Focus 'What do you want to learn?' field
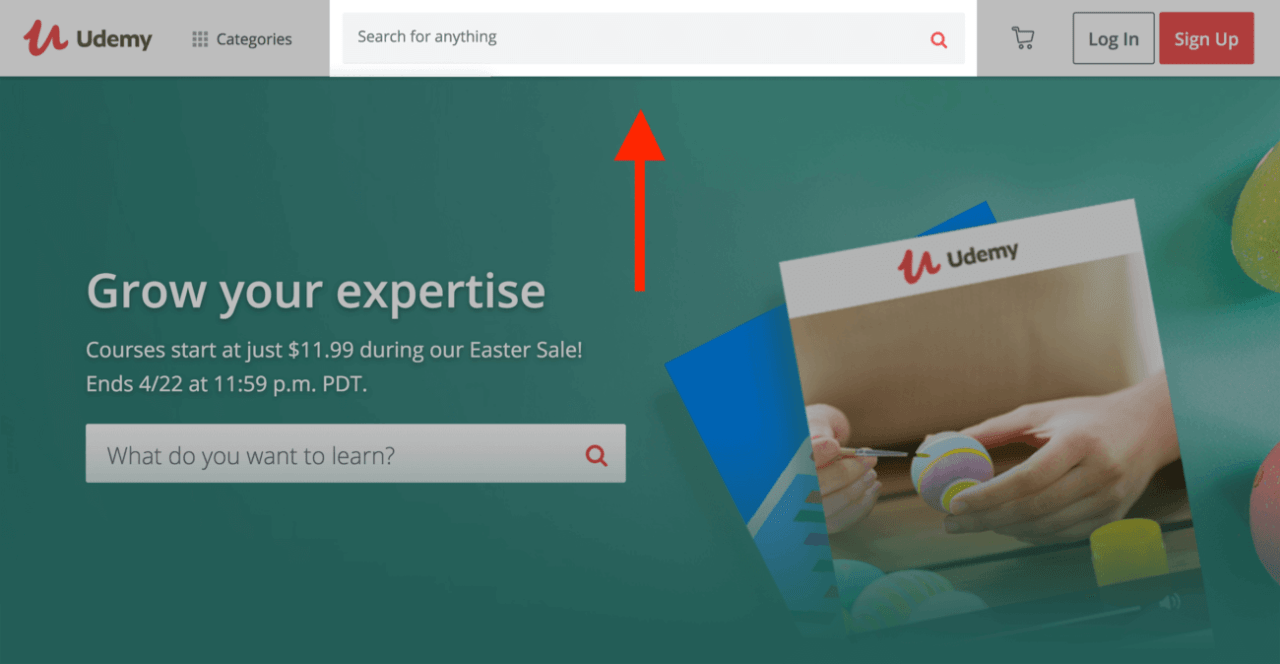Viewport: 1280px width, 664px height. coord(355,454)
